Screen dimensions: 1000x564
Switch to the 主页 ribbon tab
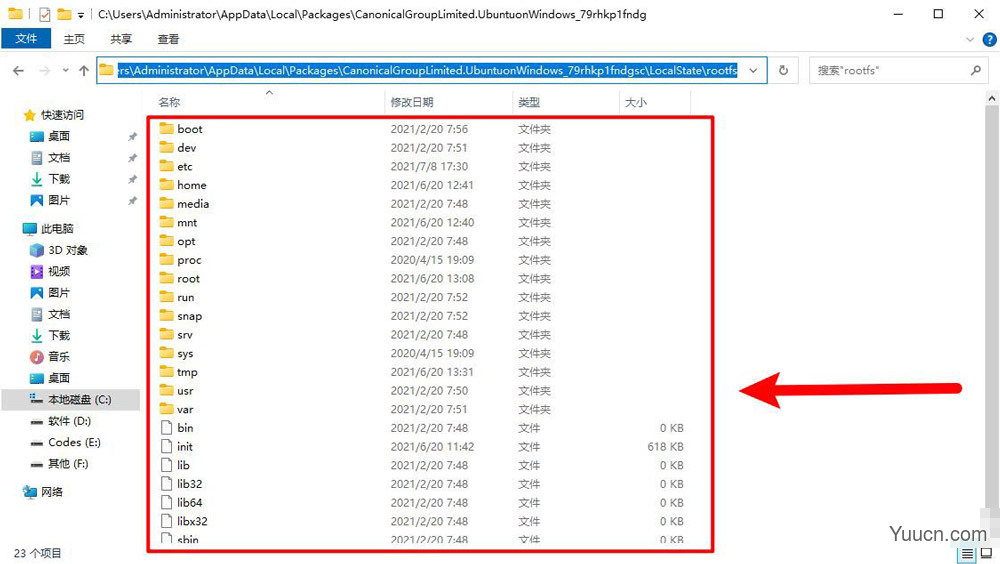(x=74, y=39)
